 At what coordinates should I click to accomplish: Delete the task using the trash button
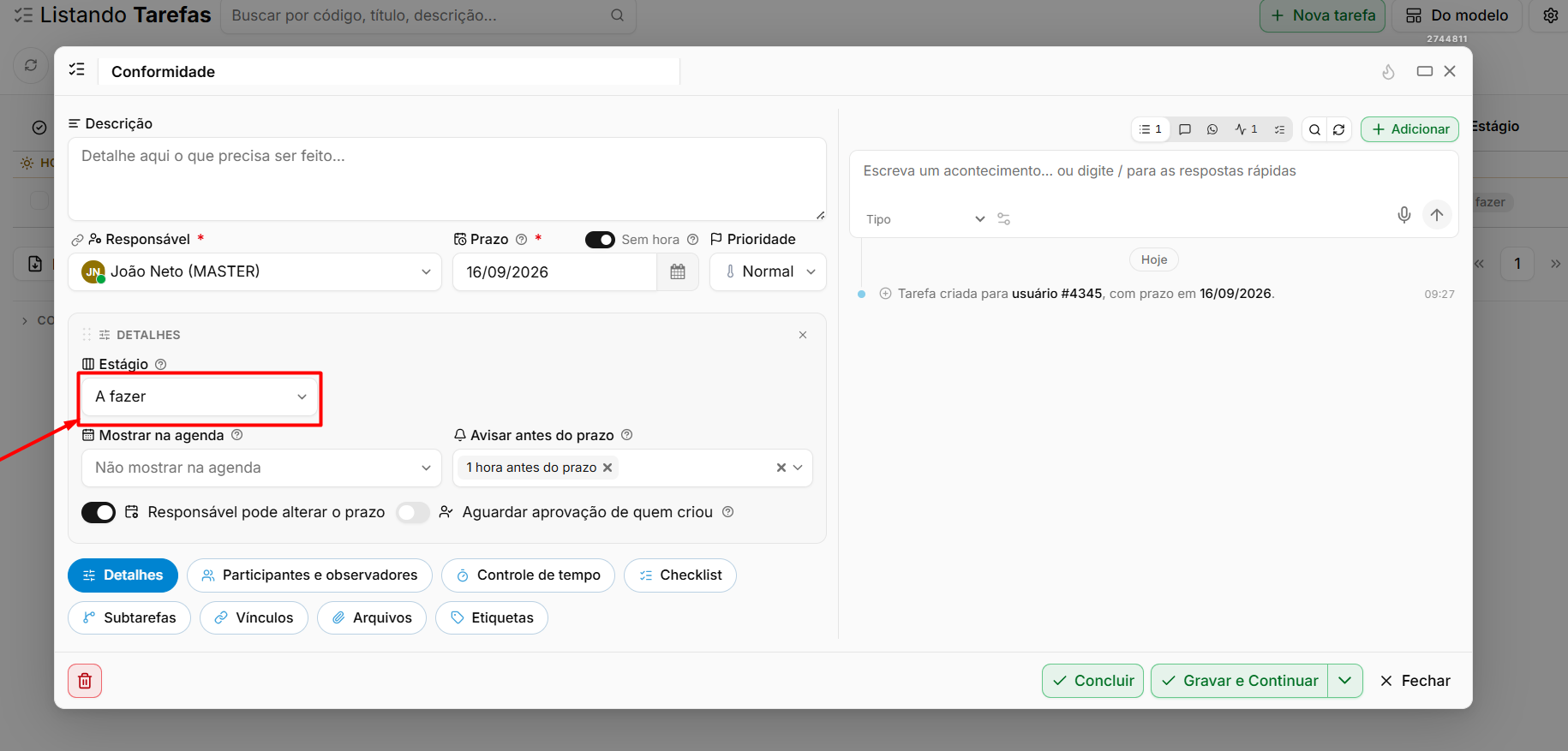(x=85, y=681)
